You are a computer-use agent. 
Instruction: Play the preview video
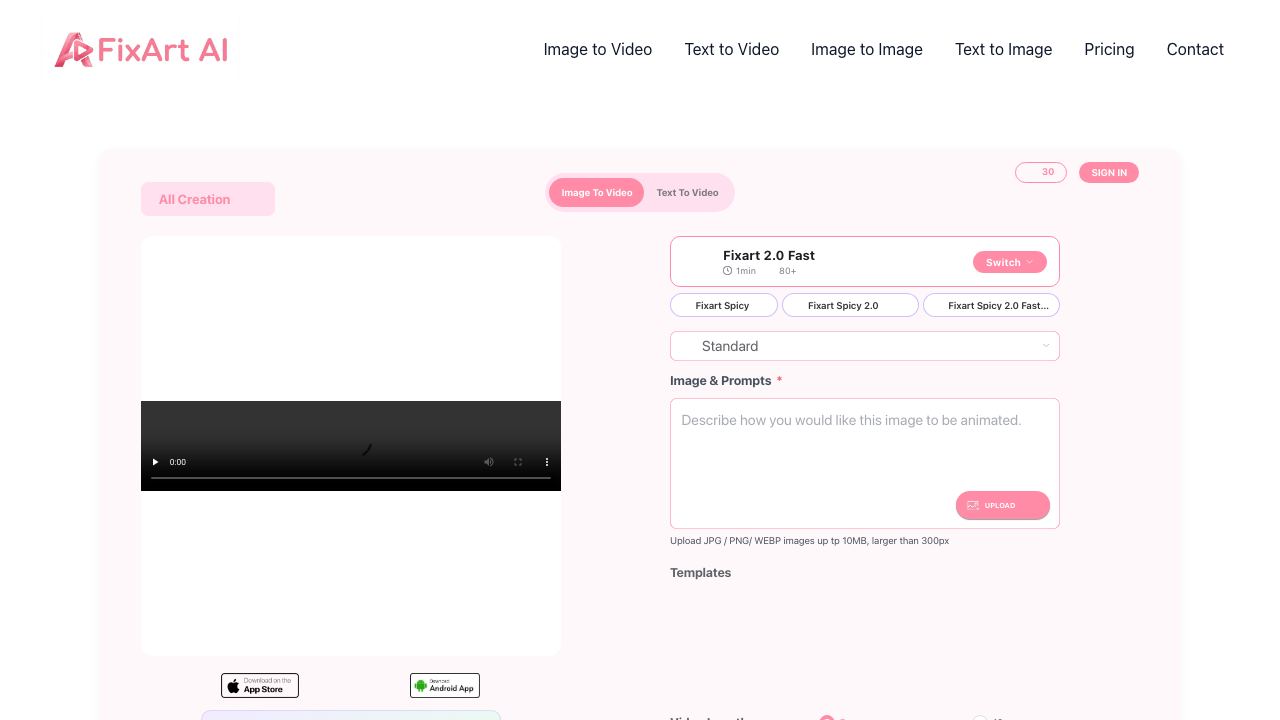(155, 462)
